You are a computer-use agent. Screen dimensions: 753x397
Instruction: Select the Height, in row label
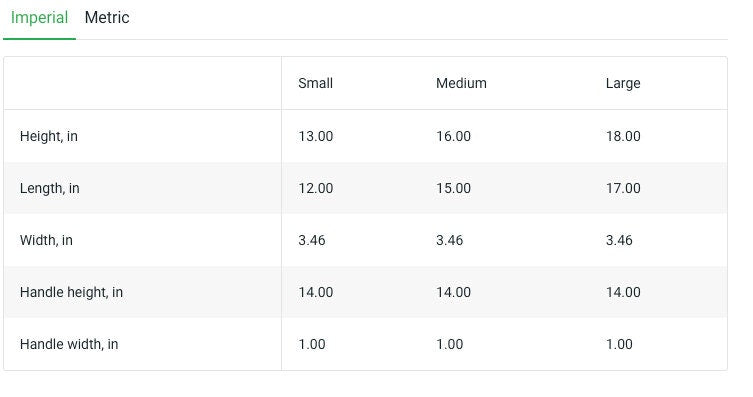click(49, 136)
